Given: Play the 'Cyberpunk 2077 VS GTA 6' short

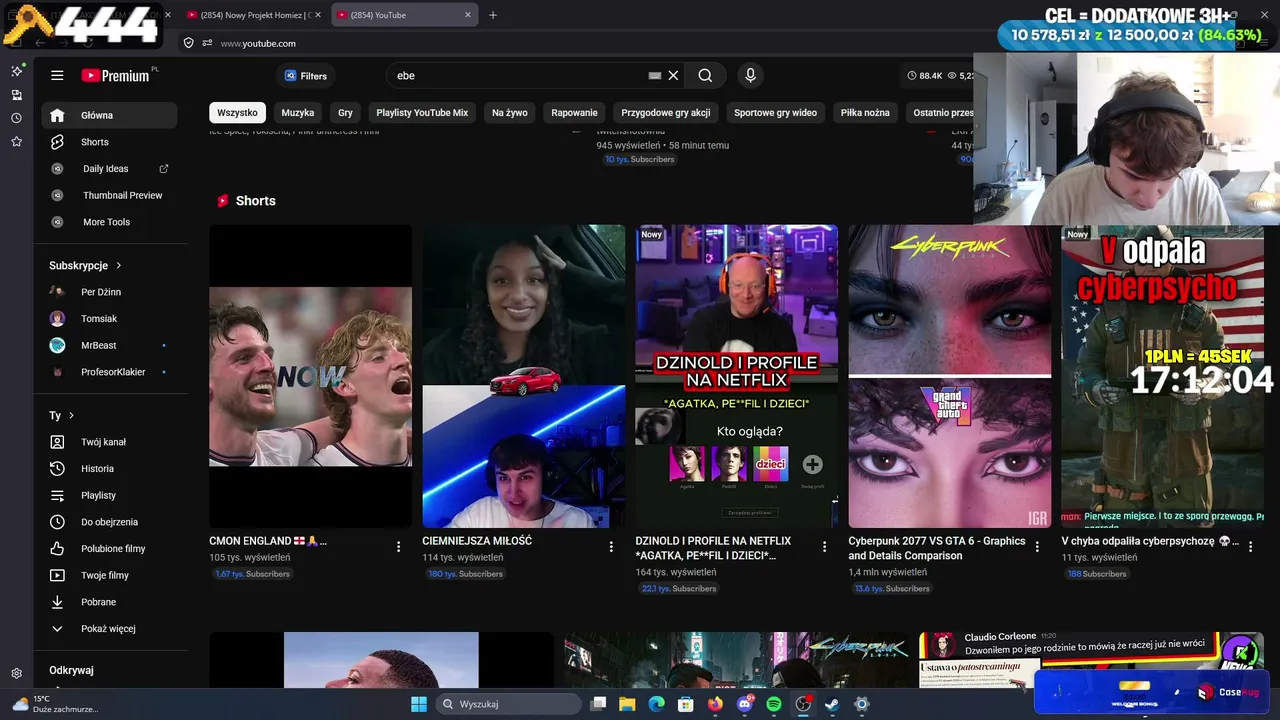Looking at the screenshot, I should [950, 376].
